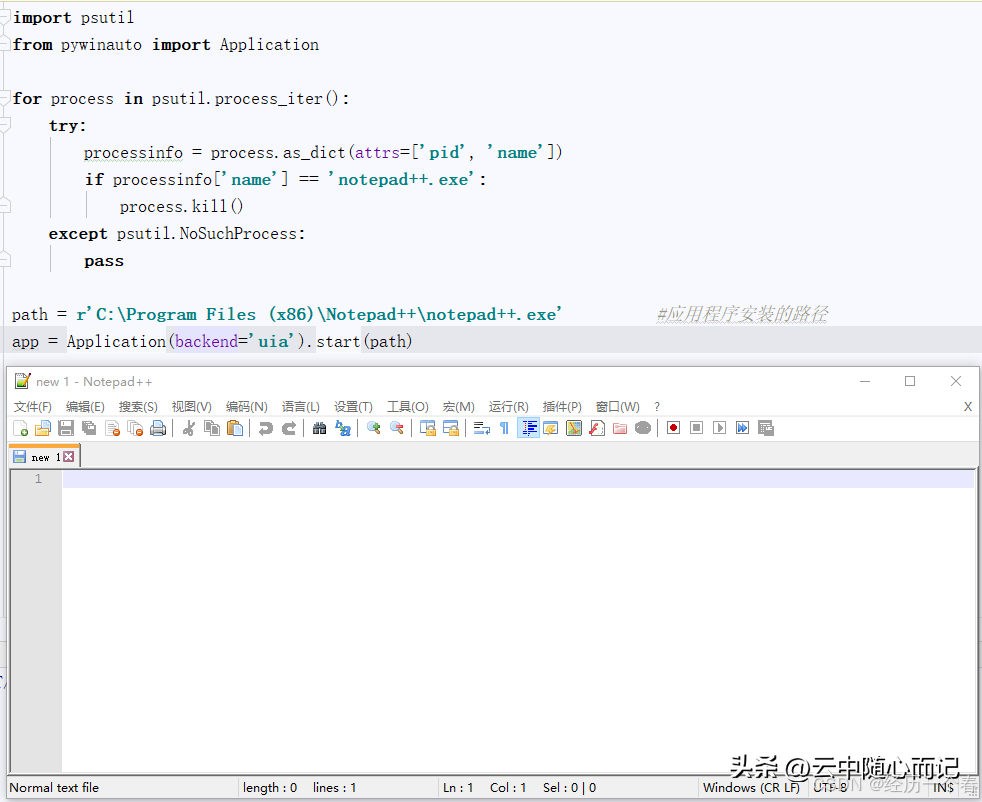This screenshot has height=802, width=982.
Task: Collapse the try block fold marker
Action: (x=5, y=125)
